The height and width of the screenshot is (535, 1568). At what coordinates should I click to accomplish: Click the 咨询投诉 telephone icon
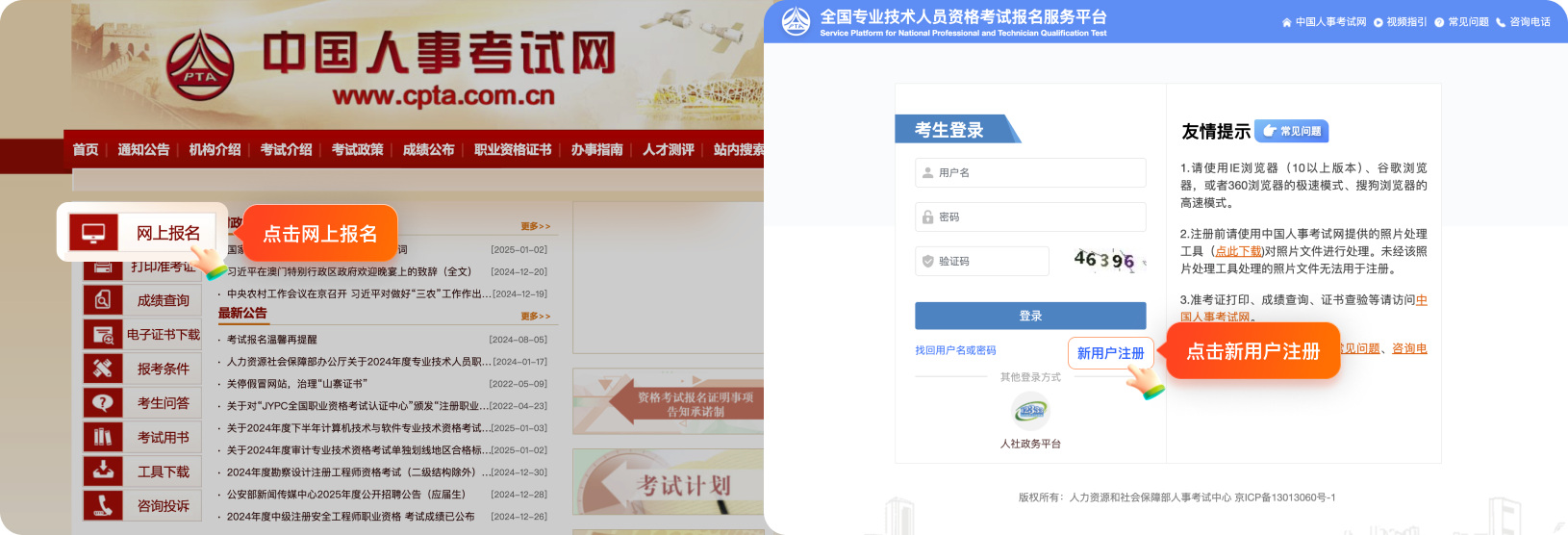[103, 505]
